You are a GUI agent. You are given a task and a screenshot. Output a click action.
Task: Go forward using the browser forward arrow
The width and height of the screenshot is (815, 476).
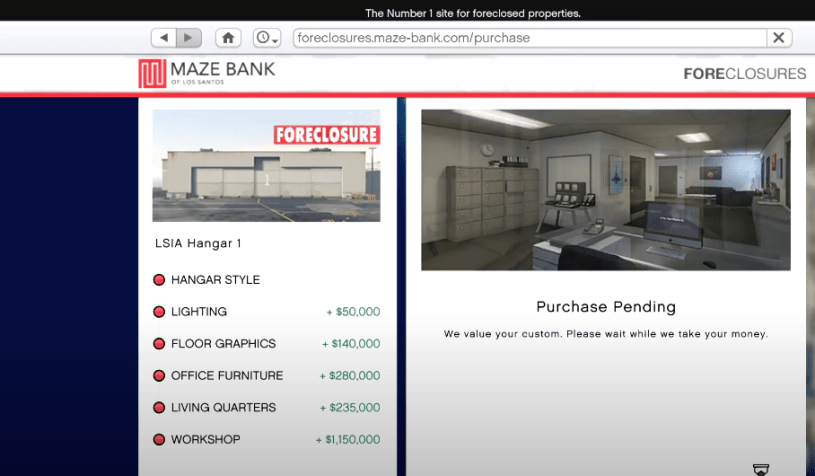189,37
